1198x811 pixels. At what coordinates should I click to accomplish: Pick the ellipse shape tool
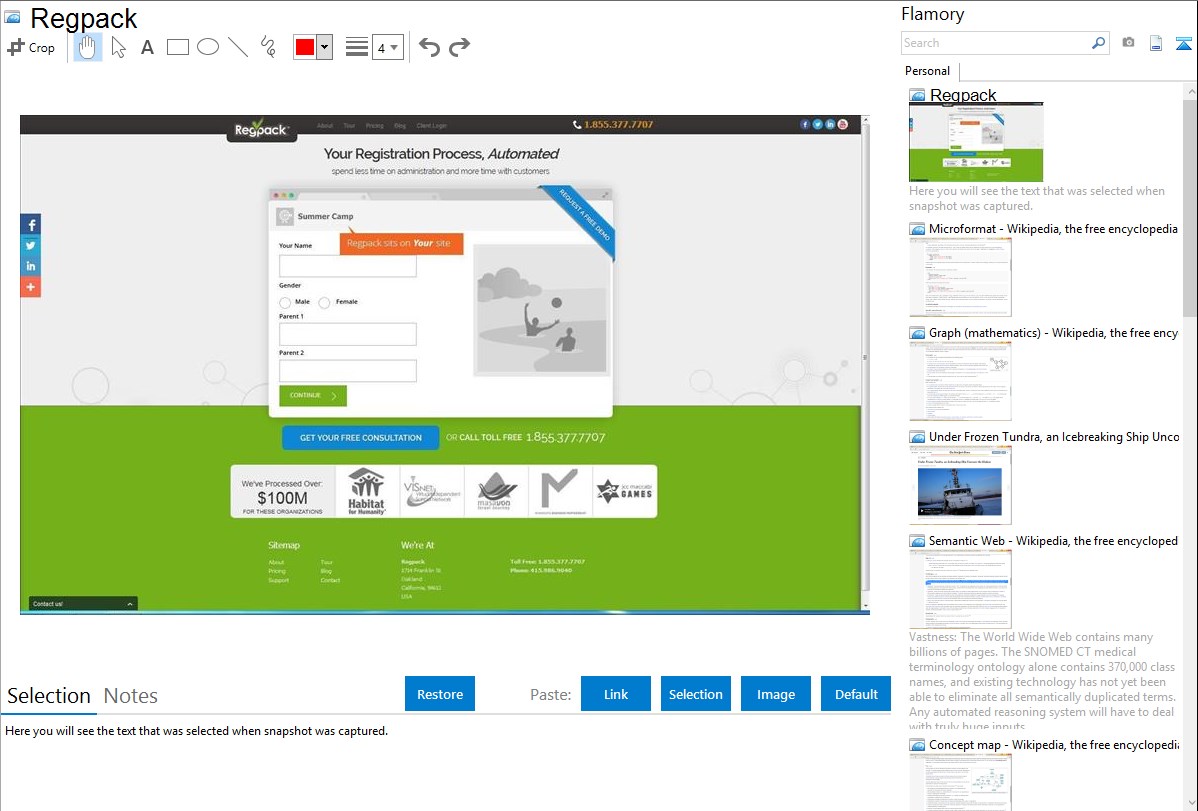click(x=208, y=47)
